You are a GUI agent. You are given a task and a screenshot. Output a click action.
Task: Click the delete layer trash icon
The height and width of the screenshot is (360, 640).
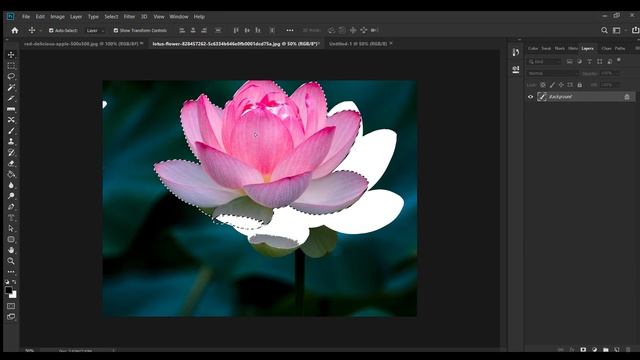point(628,350)
